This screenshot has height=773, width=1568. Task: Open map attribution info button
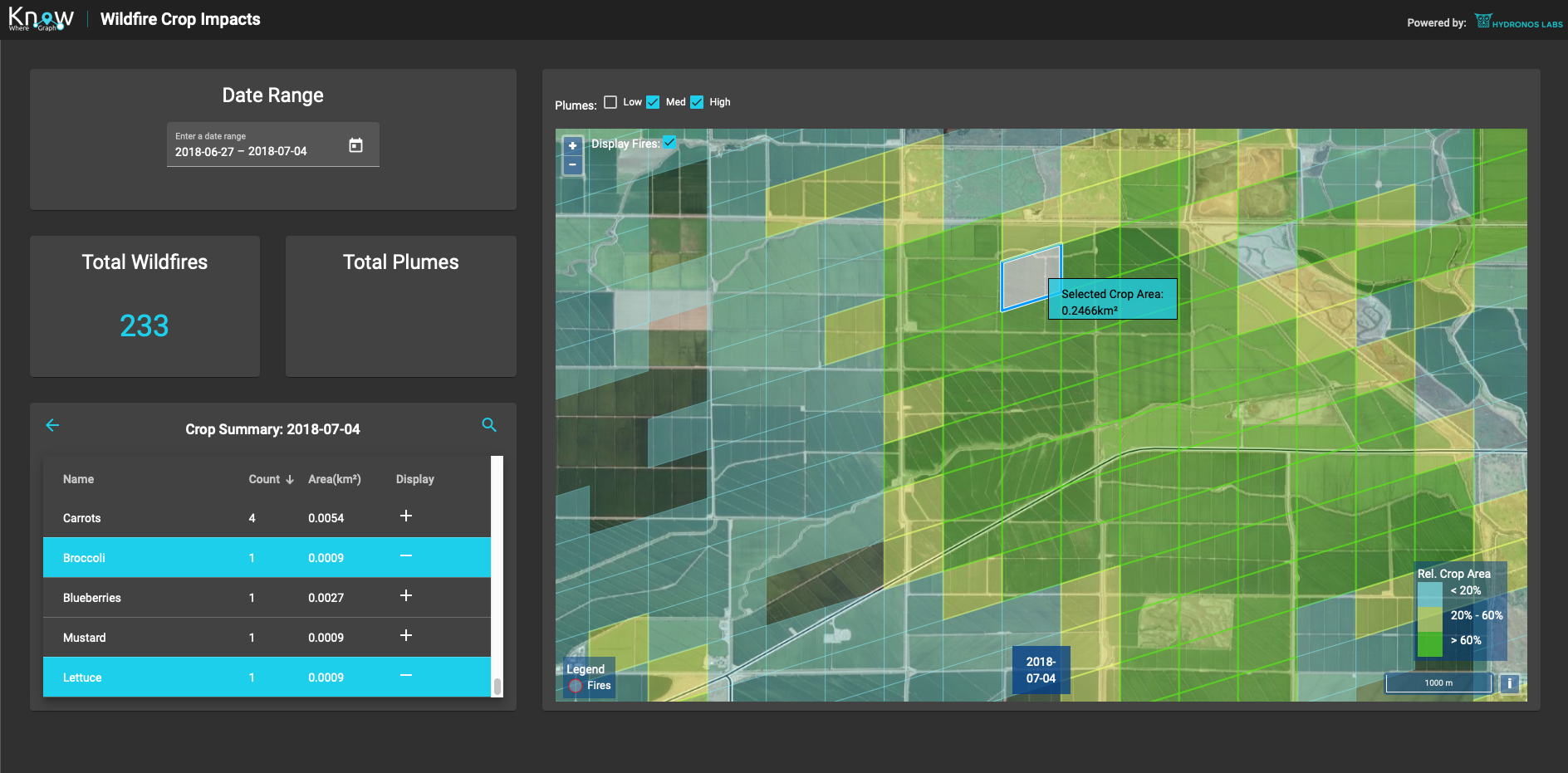click(1509, 682)
